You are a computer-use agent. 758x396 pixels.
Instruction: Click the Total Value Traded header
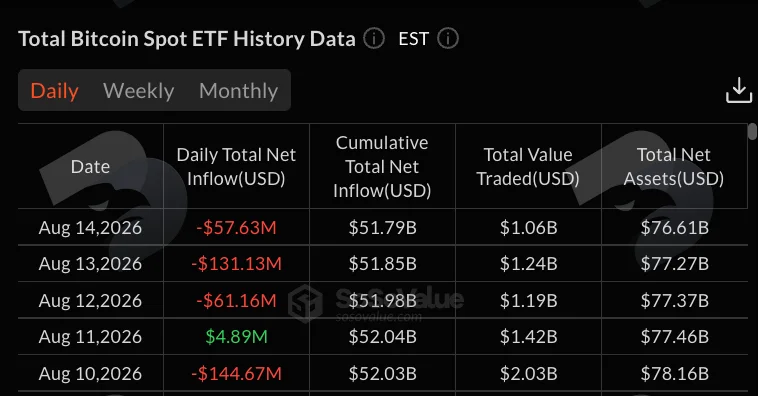click(x=528, y=166)
